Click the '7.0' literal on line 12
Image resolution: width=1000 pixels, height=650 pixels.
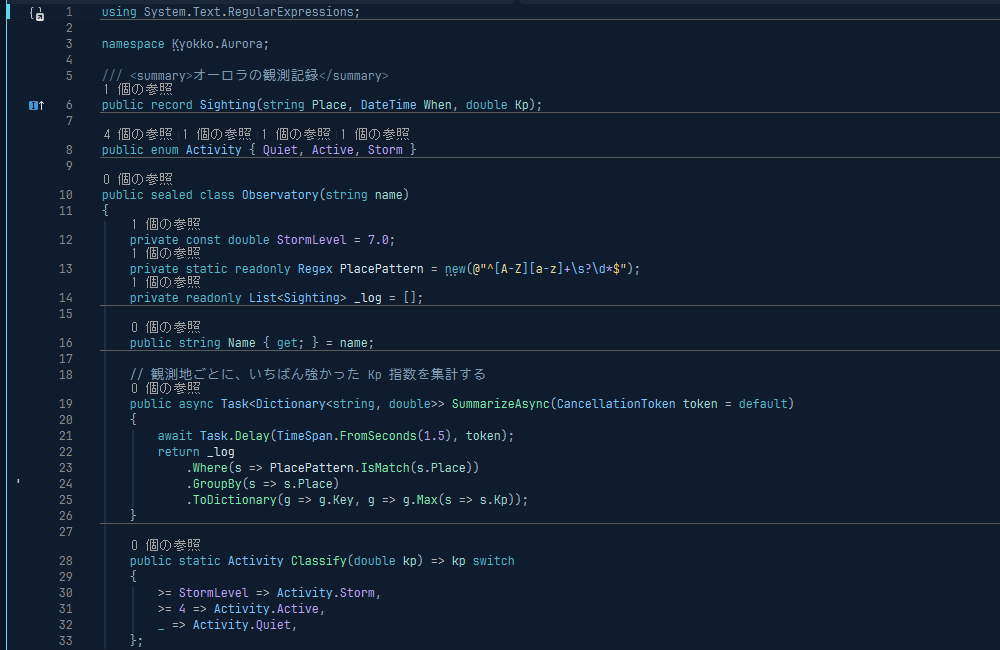[378, 240]
